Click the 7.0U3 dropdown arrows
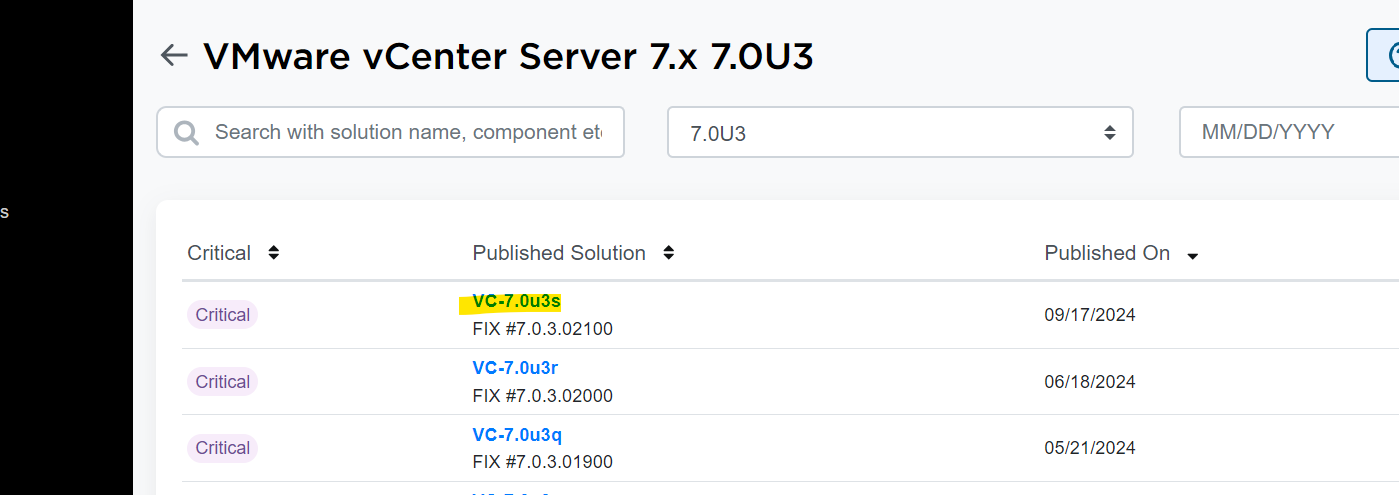This screenshot has width=1399, height=495. (1109, 132)
